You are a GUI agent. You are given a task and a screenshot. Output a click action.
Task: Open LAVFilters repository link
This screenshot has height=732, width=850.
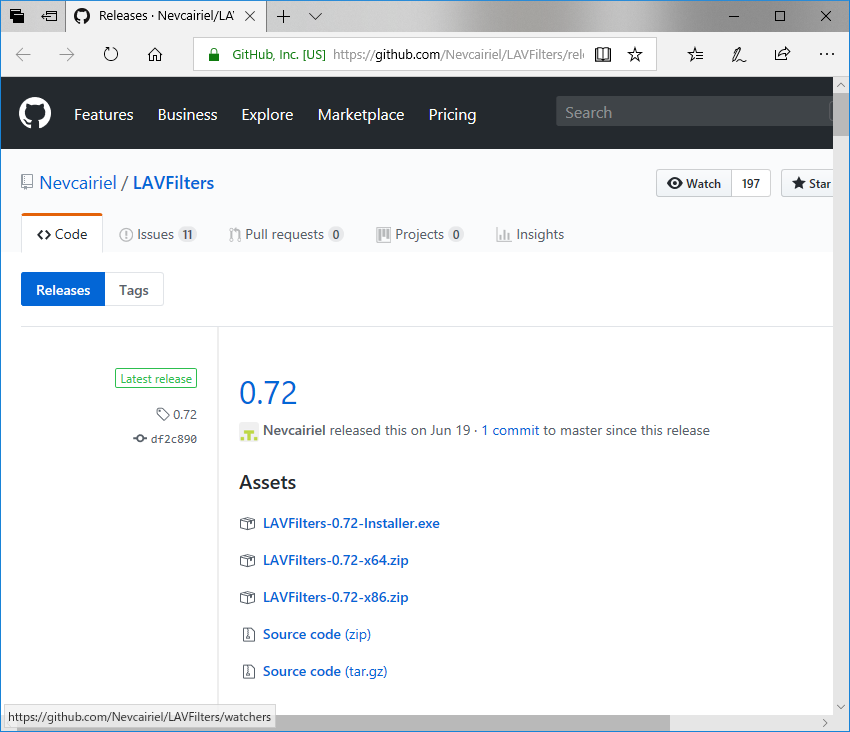pyautogui.click(x=173, y=183)
